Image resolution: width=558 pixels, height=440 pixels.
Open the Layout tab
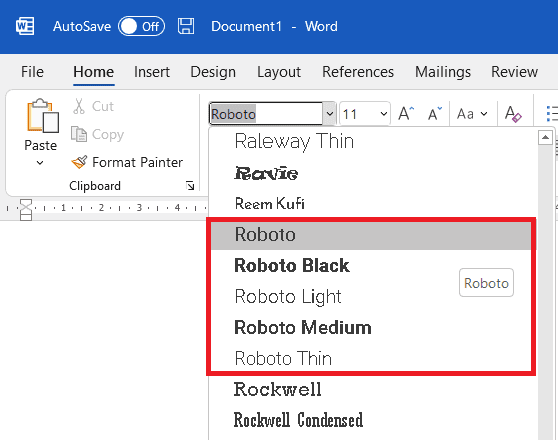pyautogui.click(x=279, y=72)
